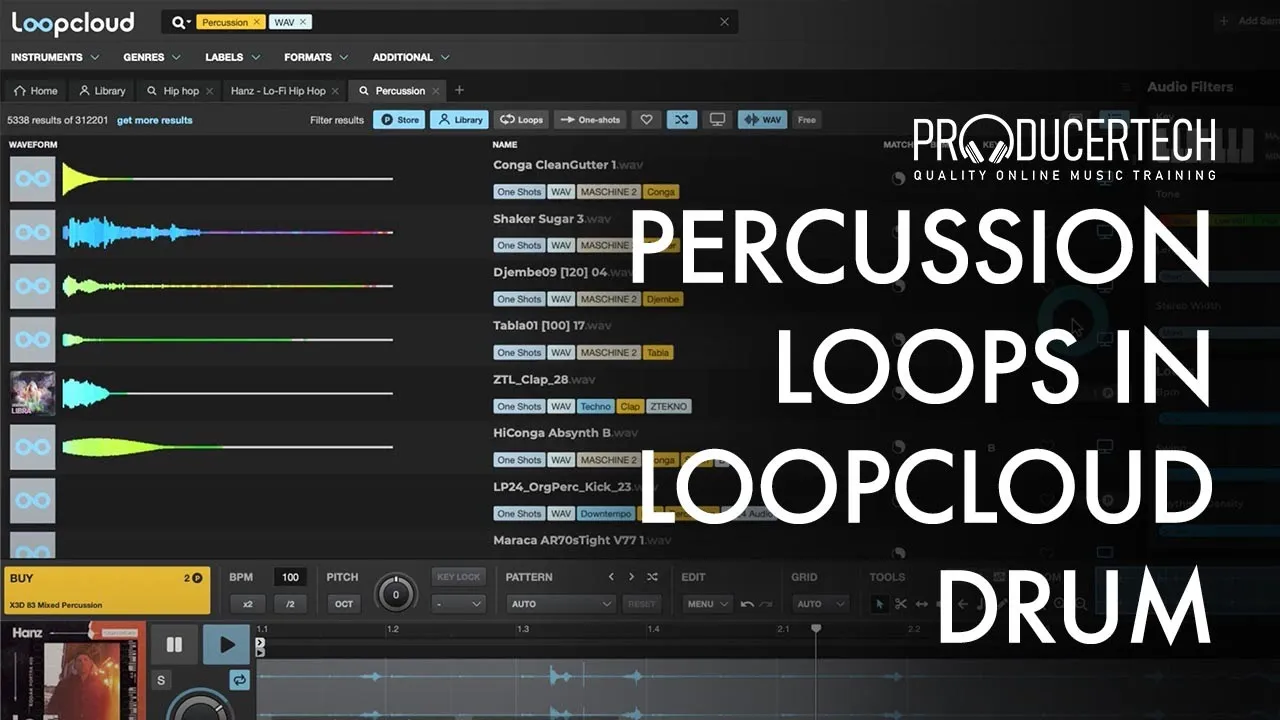Click the 'get more results' link
This screenshot has width=1280, height=720.
pyautogui.click(x=155, y=120)
